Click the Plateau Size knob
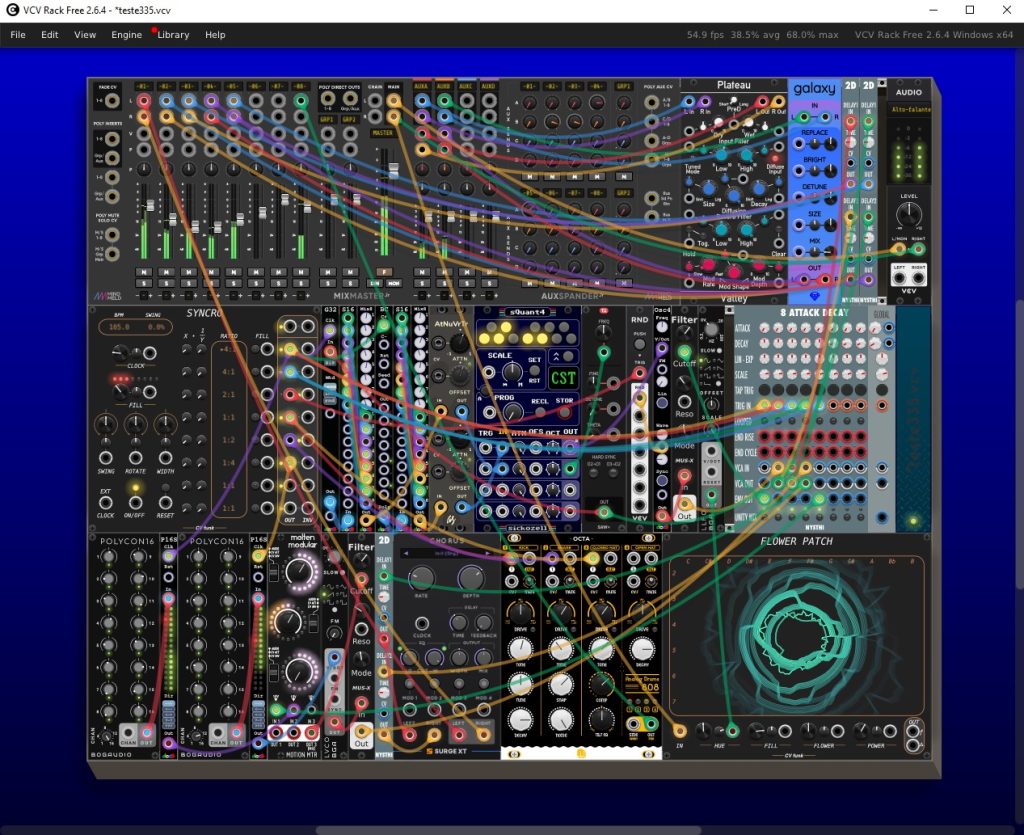 [708, 189]
